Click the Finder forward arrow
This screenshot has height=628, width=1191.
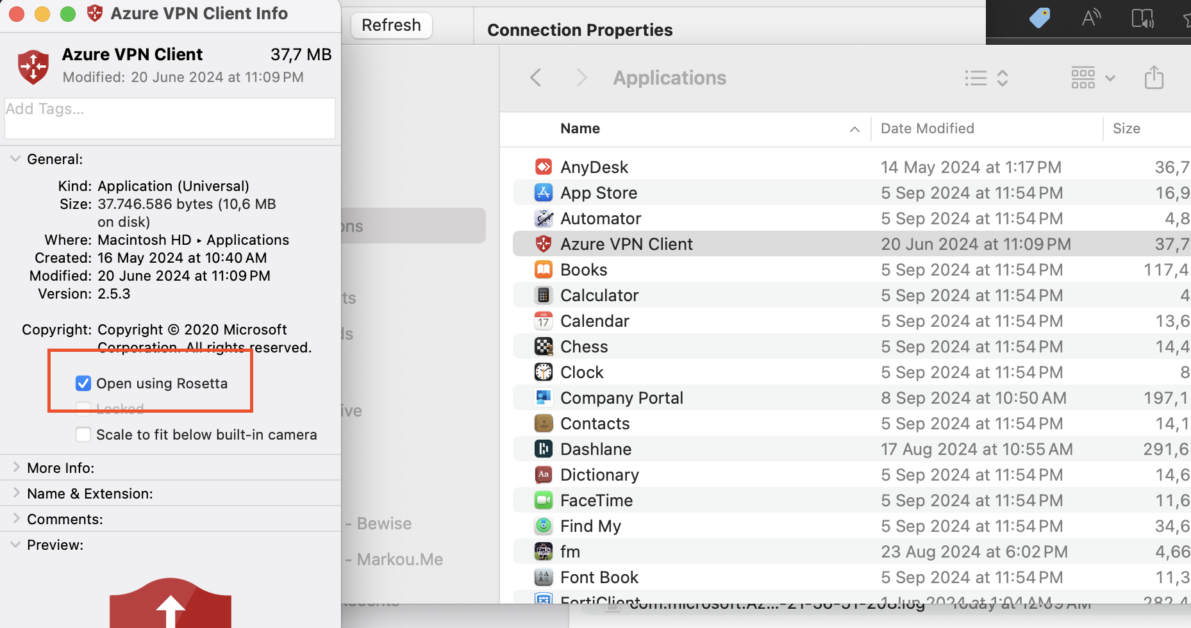582,77
